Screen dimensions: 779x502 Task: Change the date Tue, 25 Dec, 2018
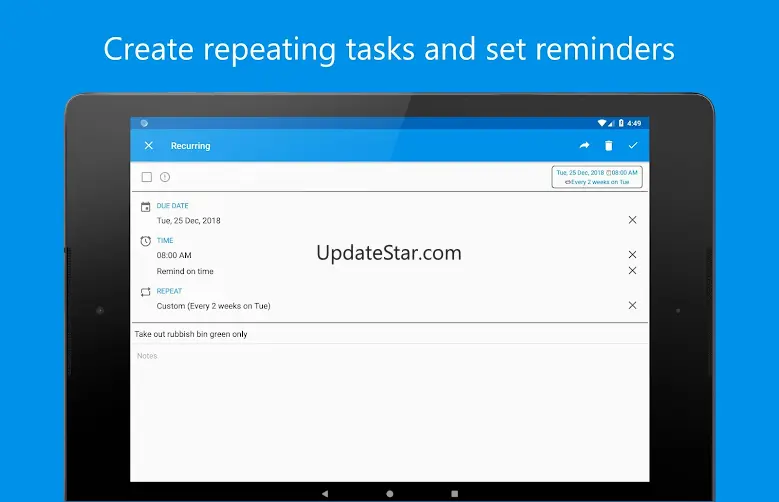[188, 221]
